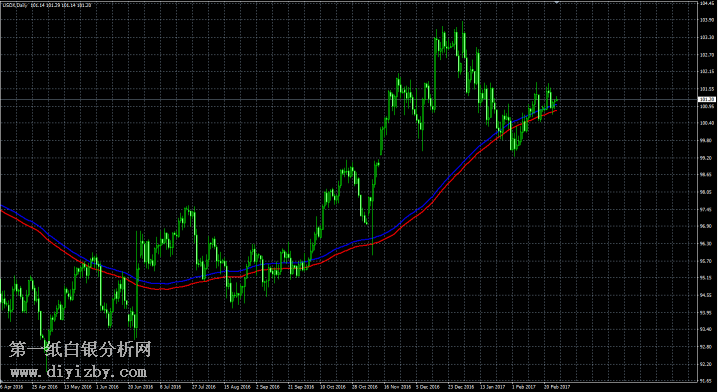
Task: Select the 2 Sep 2016 date label
Action: tap(267, 387)
